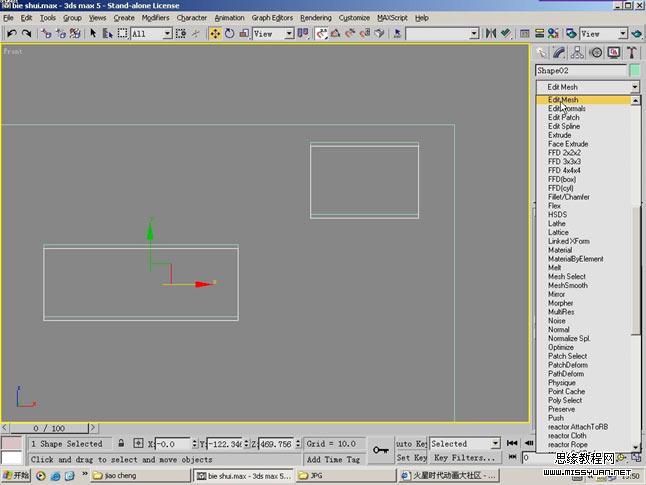Click the Redo arrow icon

pos(26,33)
